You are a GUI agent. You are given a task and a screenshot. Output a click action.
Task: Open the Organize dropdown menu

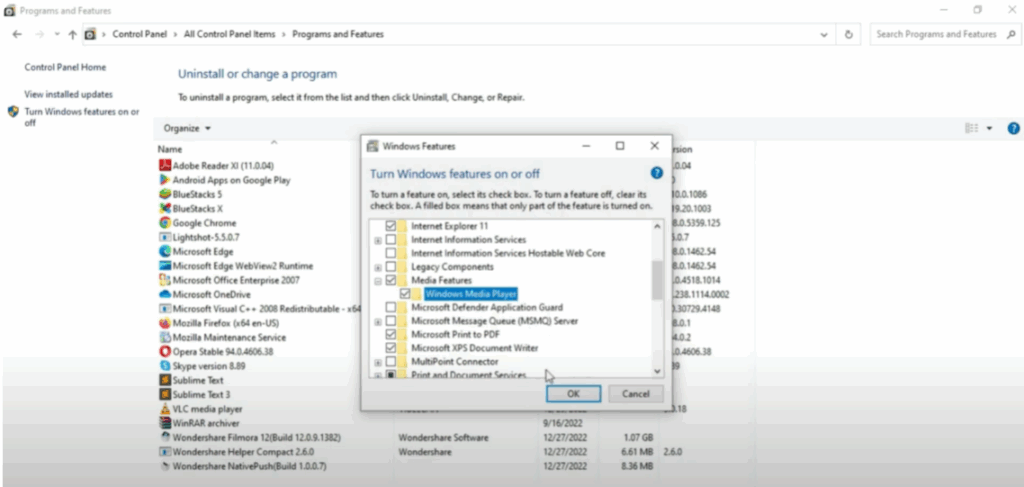(x=187, y=129)
